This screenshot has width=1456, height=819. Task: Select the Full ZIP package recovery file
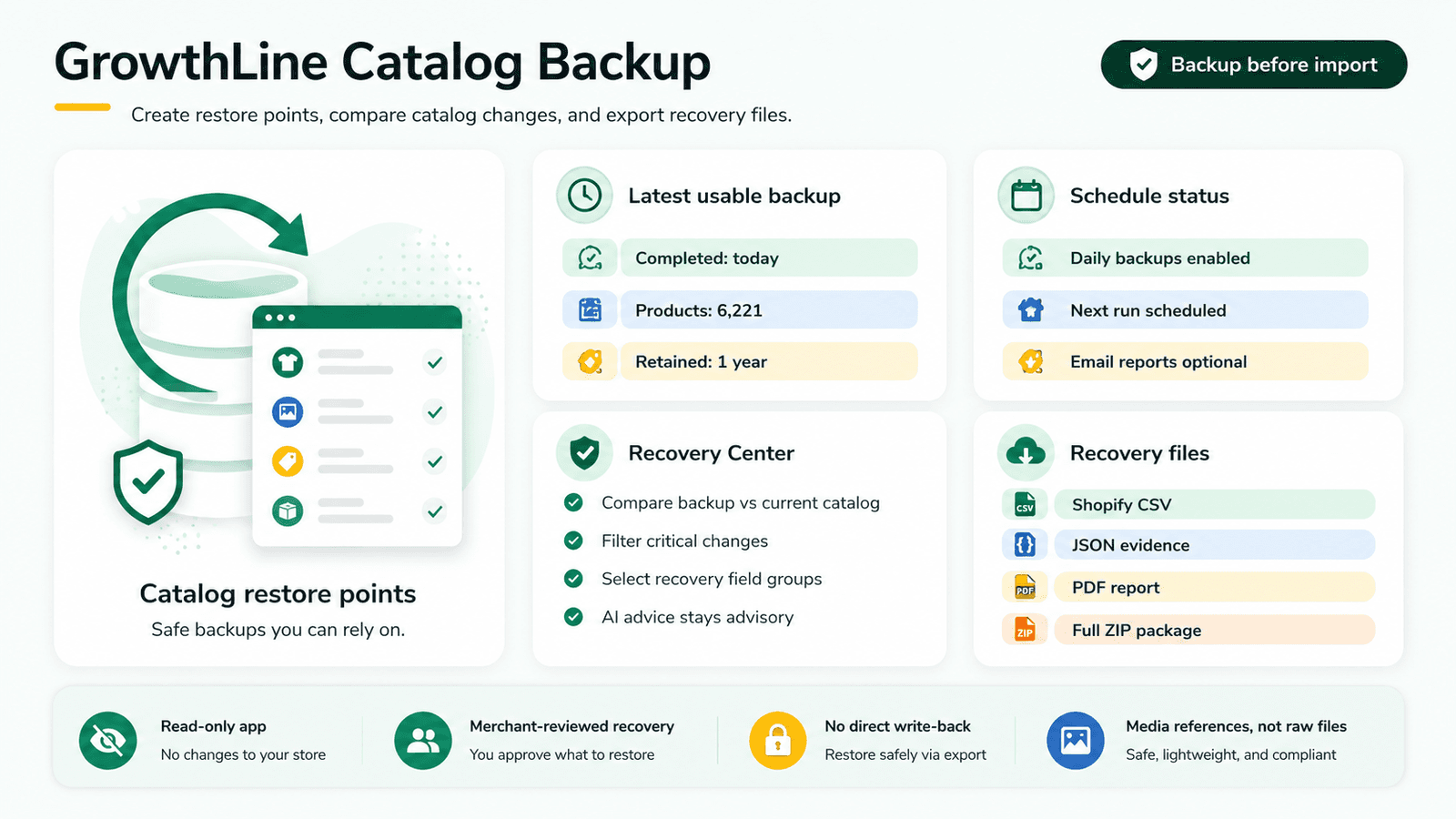point(1214,630)
